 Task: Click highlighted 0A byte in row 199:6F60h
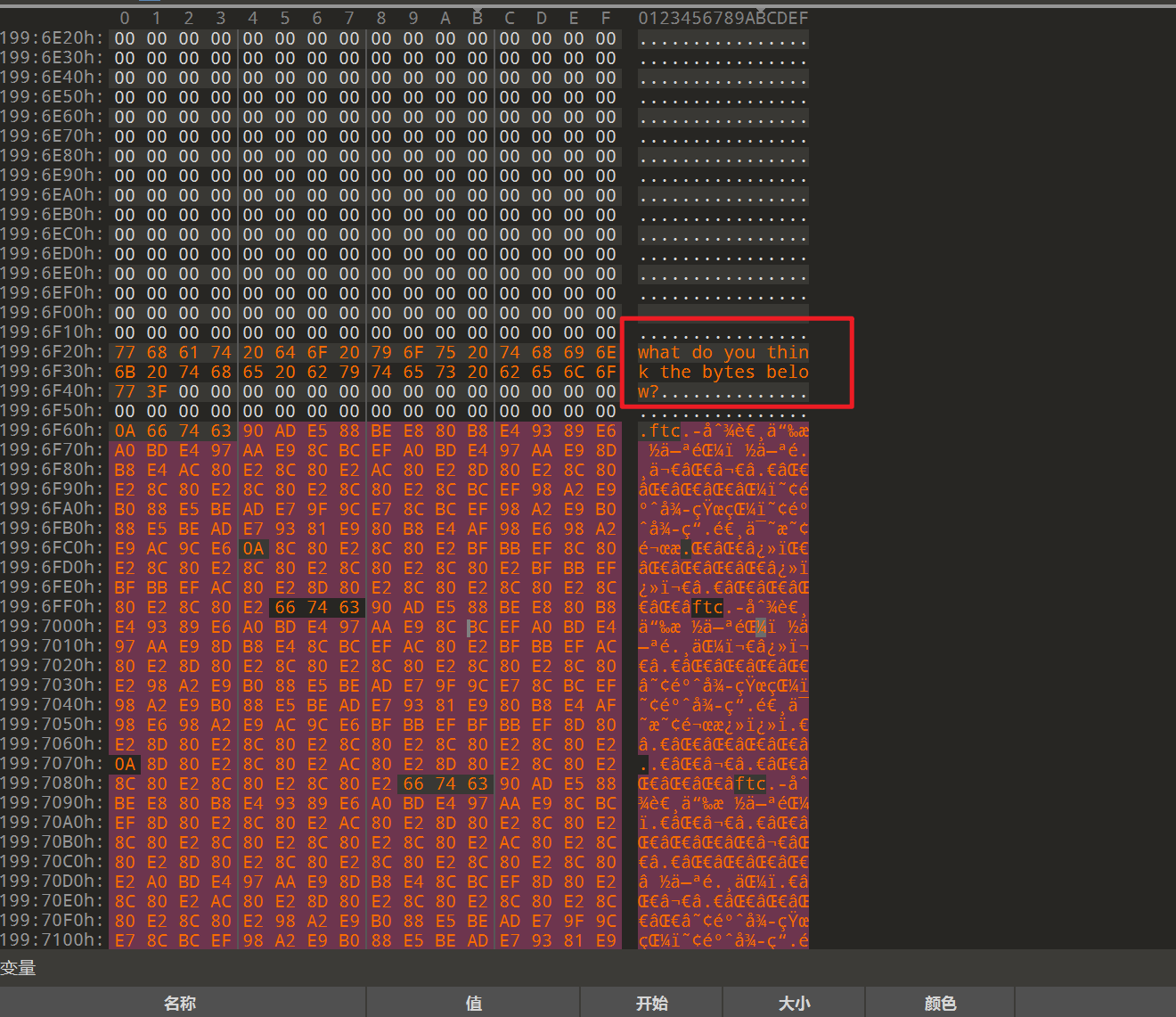[x=125, y=431]
